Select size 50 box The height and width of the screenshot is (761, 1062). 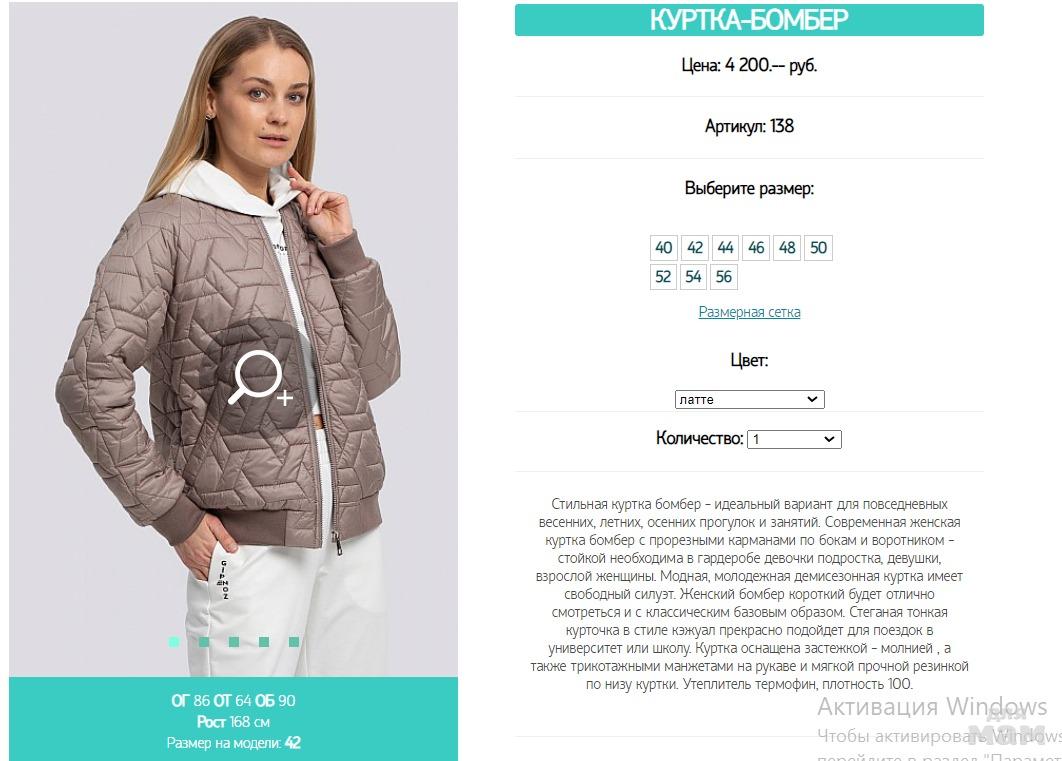[x=818, y=248]
